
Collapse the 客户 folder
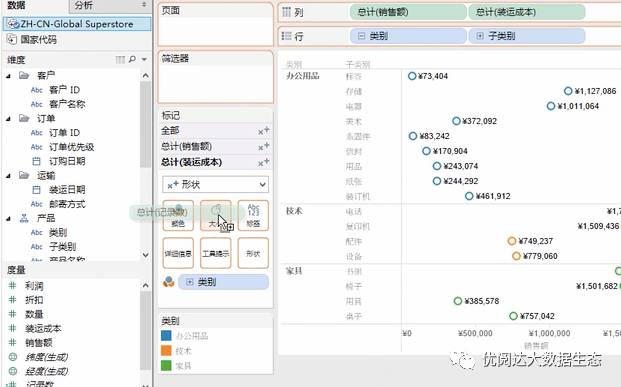click(8, 76)
